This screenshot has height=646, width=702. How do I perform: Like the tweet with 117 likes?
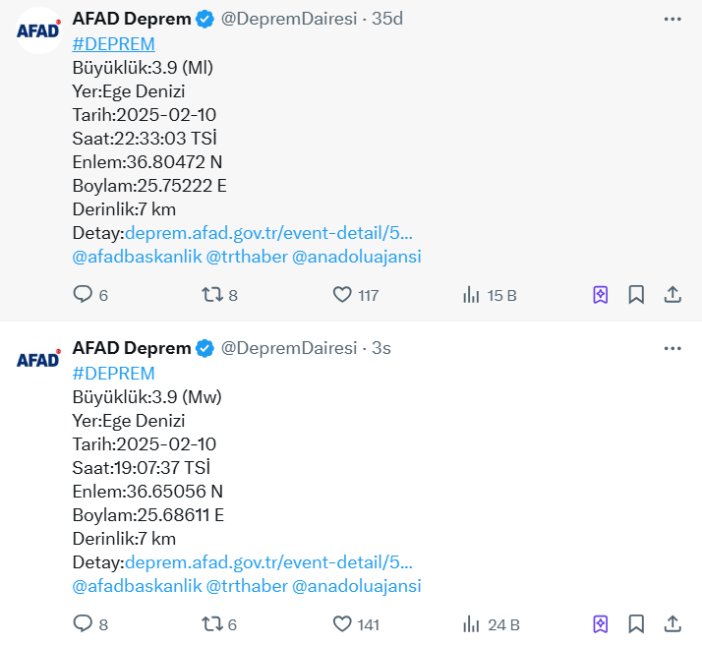343,295
